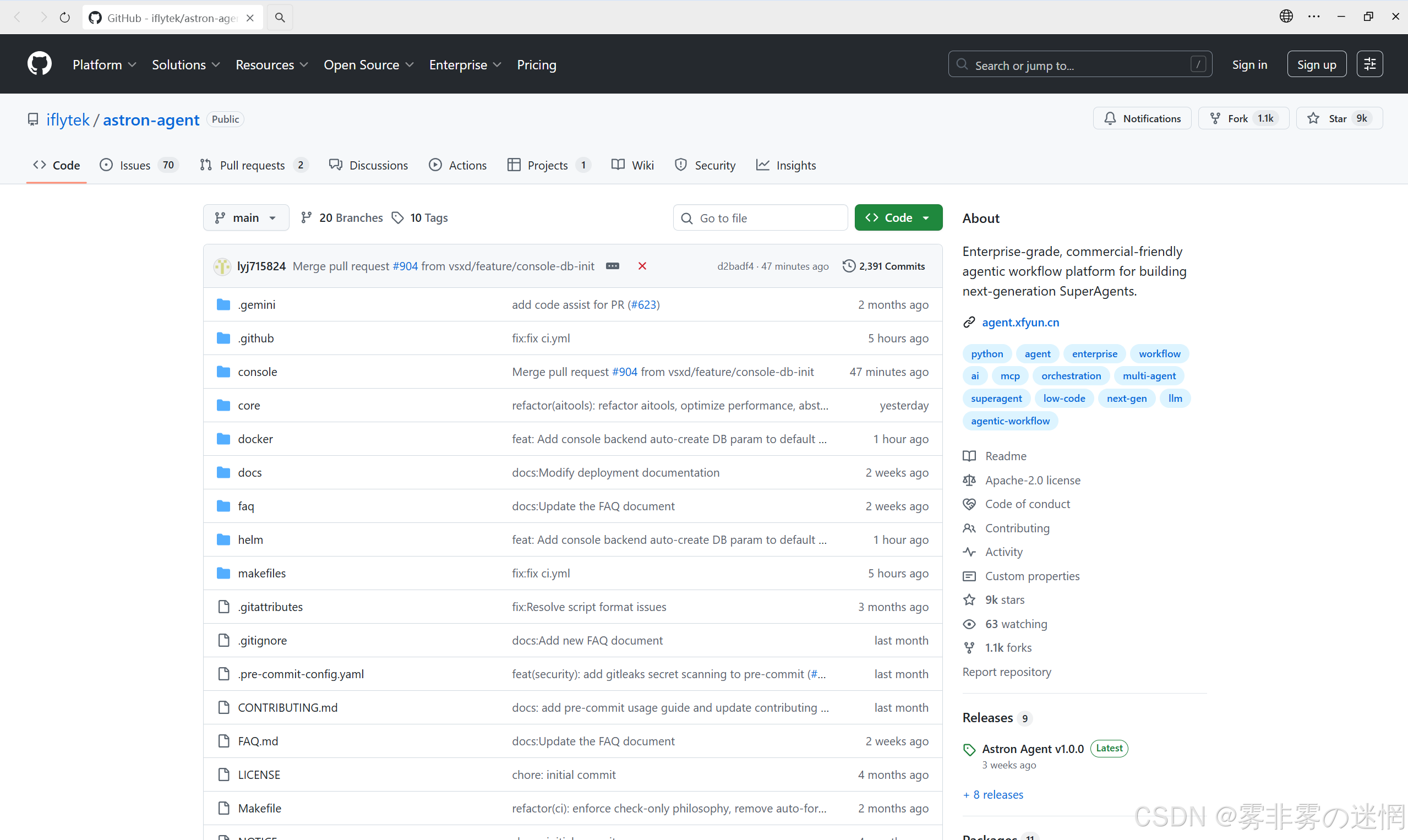
Task: Open the appearance settings icon button
Action: (1369, 64)
